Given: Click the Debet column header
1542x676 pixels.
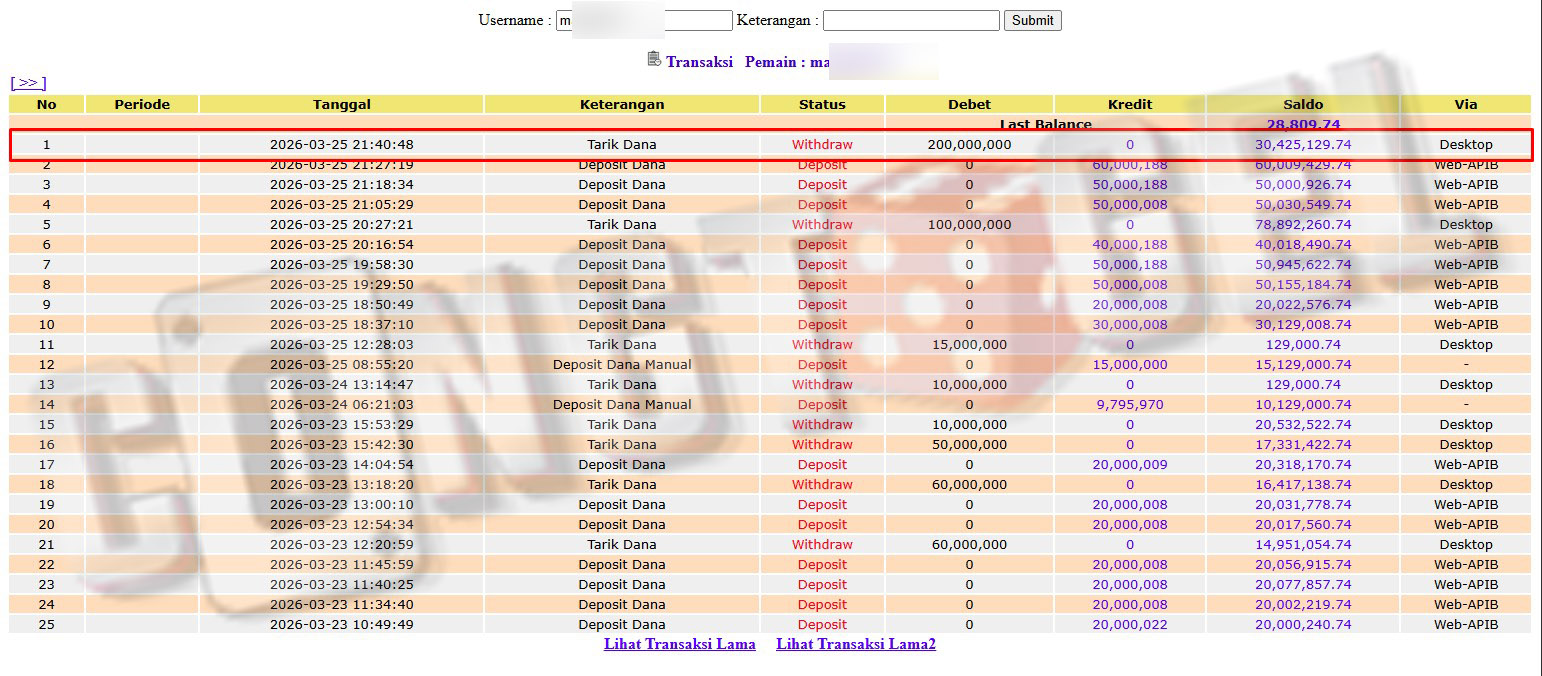Looking at the screenshot, I should [969, 104].
